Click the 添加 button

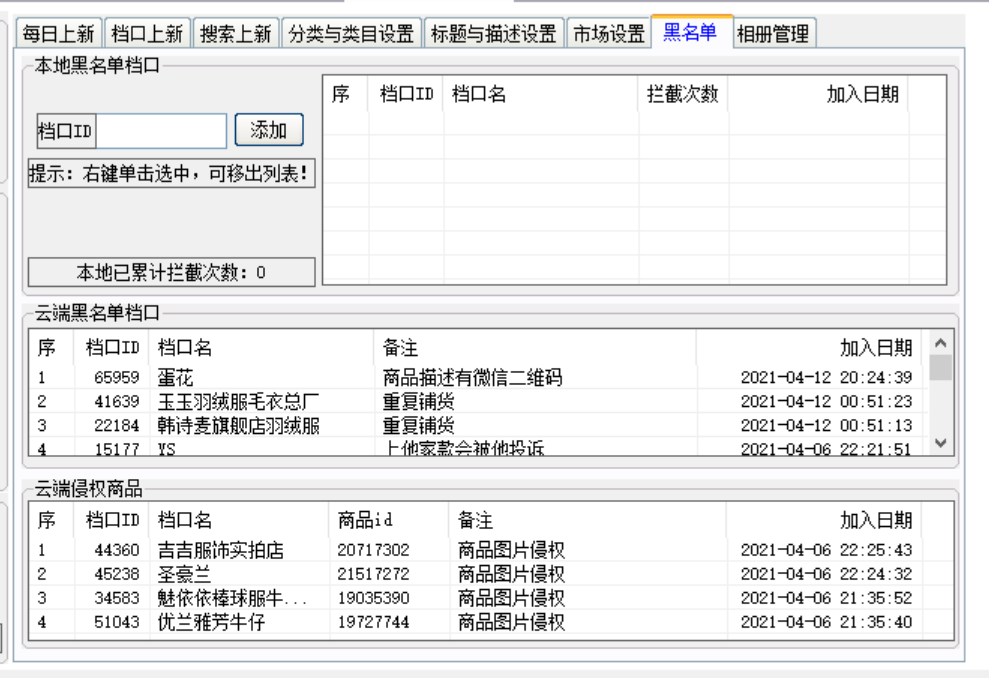pyautogui.click(x=269, y=130)
